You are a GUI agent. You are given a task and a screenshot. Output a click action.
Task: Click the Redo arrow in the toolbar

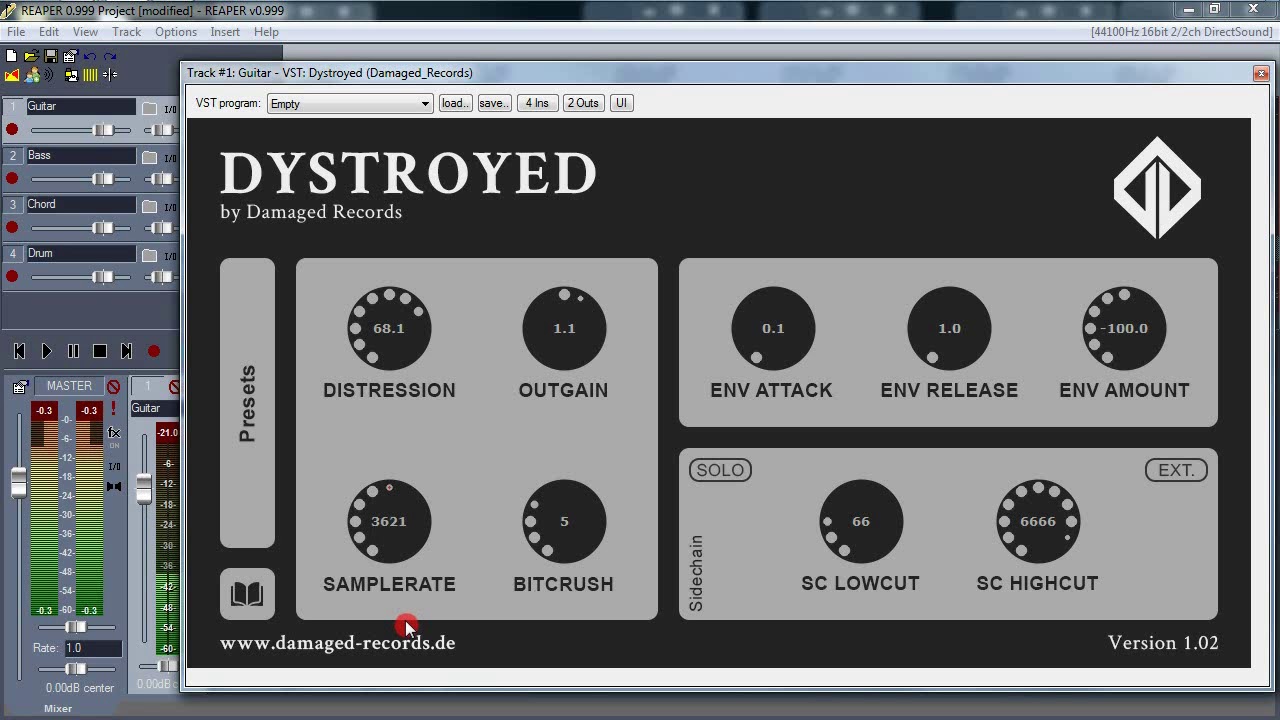point(110,56)
